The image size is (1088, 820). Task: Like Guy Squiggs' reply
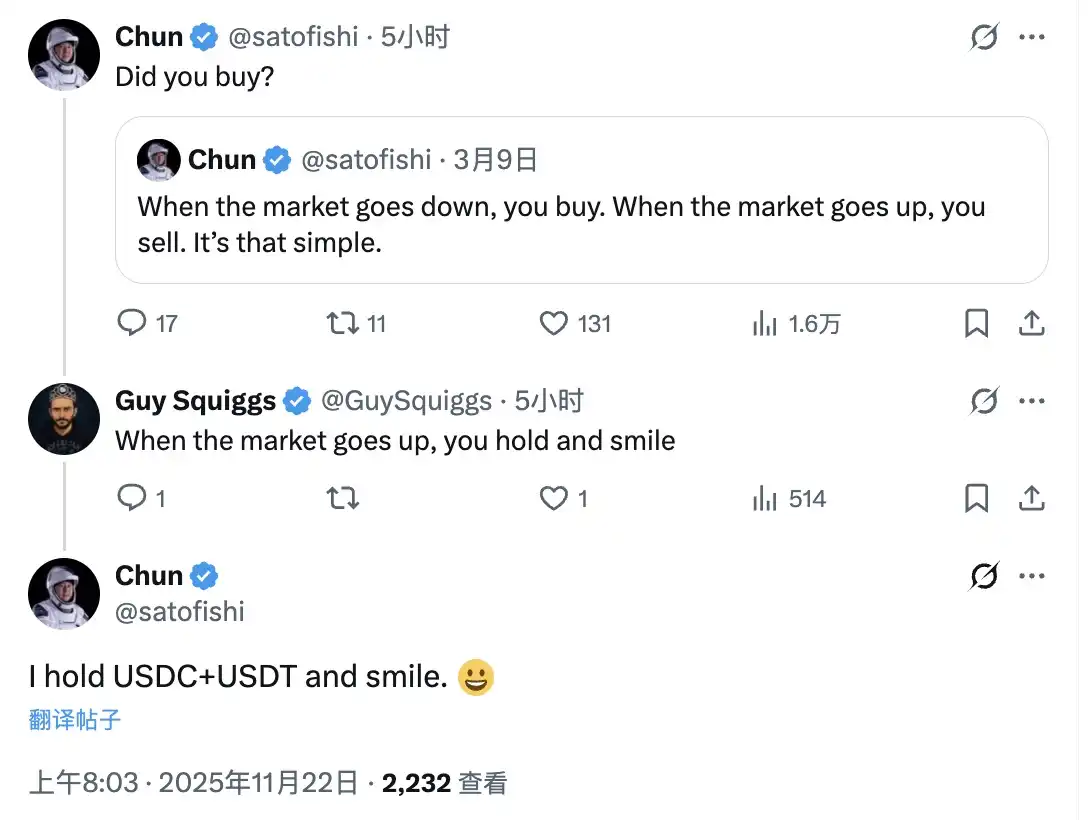[553, 498]
